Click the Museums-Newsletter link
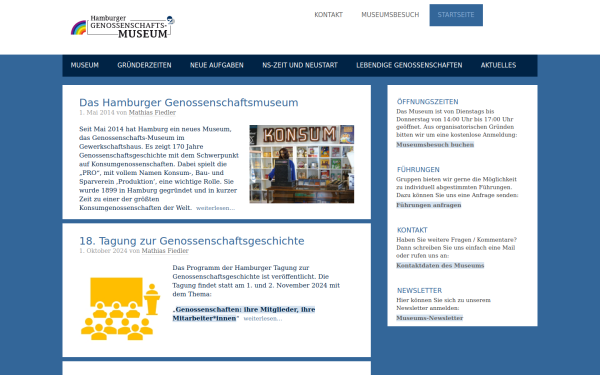 coord(429,318)
